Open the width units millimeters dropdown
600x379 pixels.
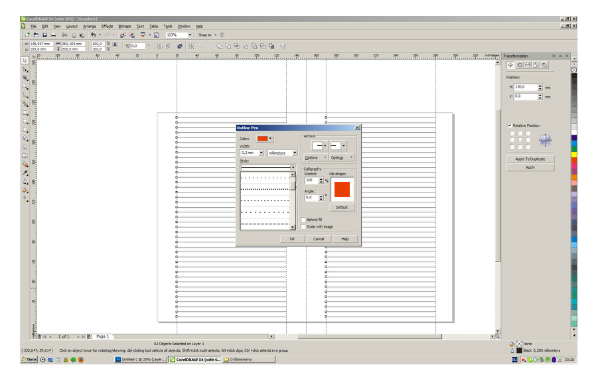click(295, 153)
